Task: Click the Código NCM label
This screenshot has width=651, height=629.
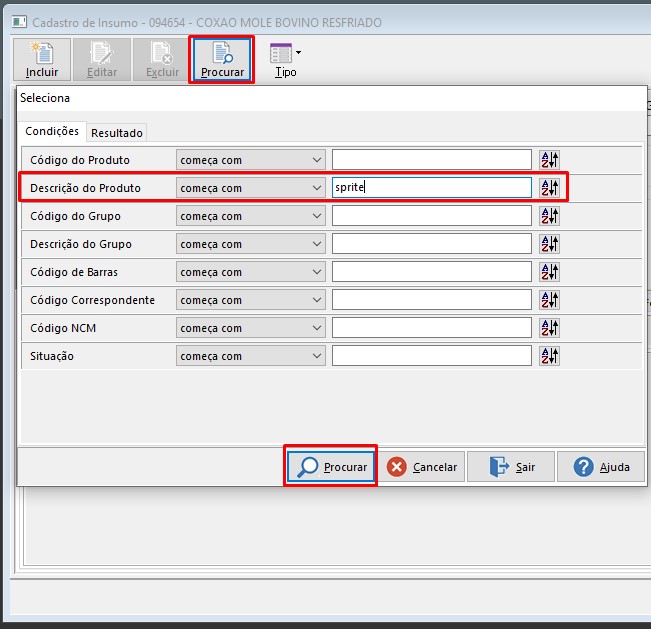Action: pyautogui.click(x=63, y=328)
